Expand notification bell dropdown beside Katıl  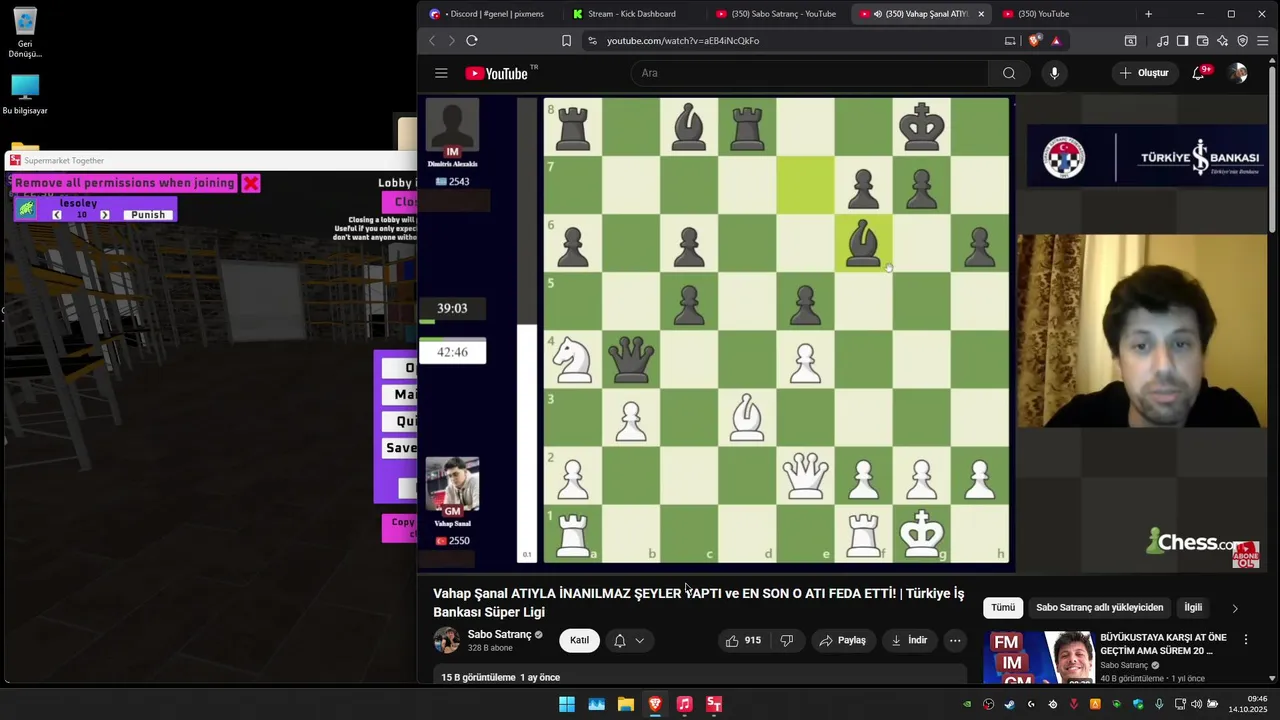(639, 640)
